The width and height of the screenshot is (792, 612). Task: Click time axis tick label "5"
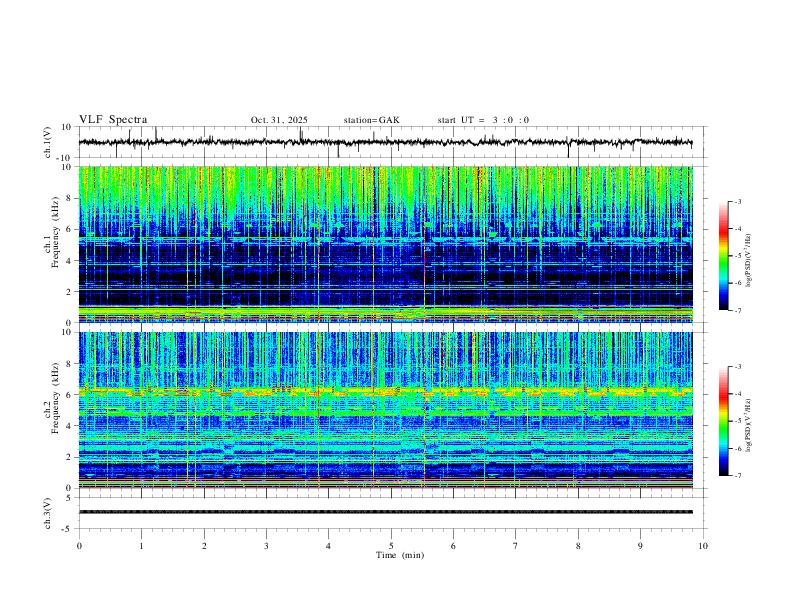point(391,546)
